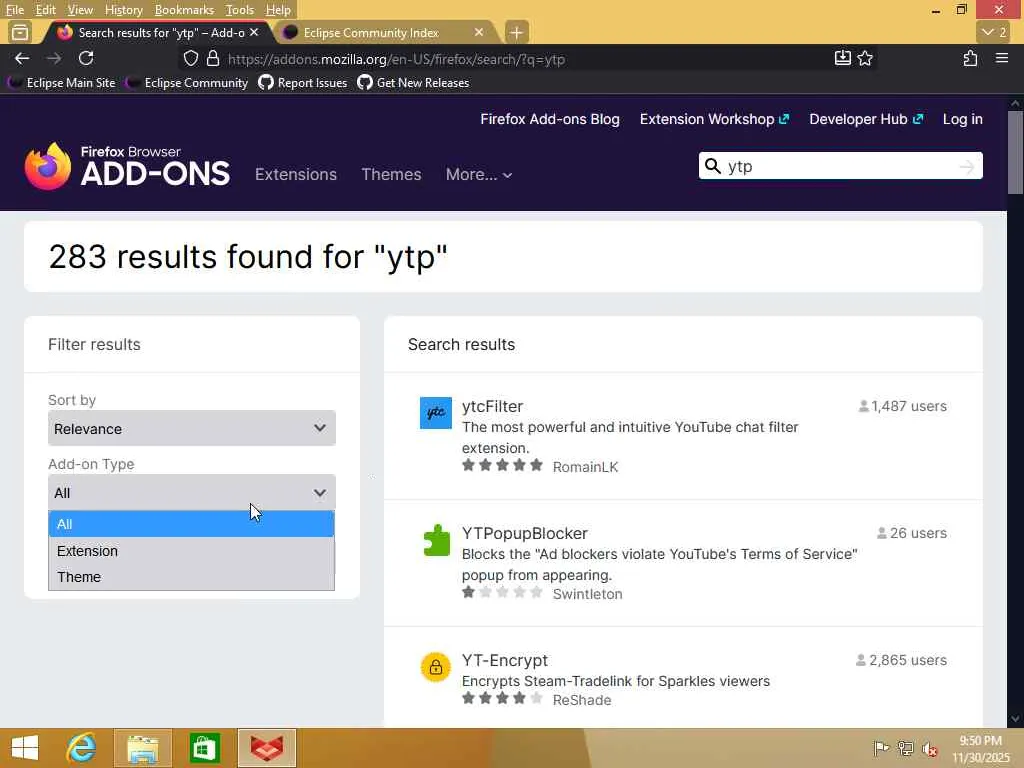
Task: Open the Firefox hamburger application menu
Action: click(1002, 58)
